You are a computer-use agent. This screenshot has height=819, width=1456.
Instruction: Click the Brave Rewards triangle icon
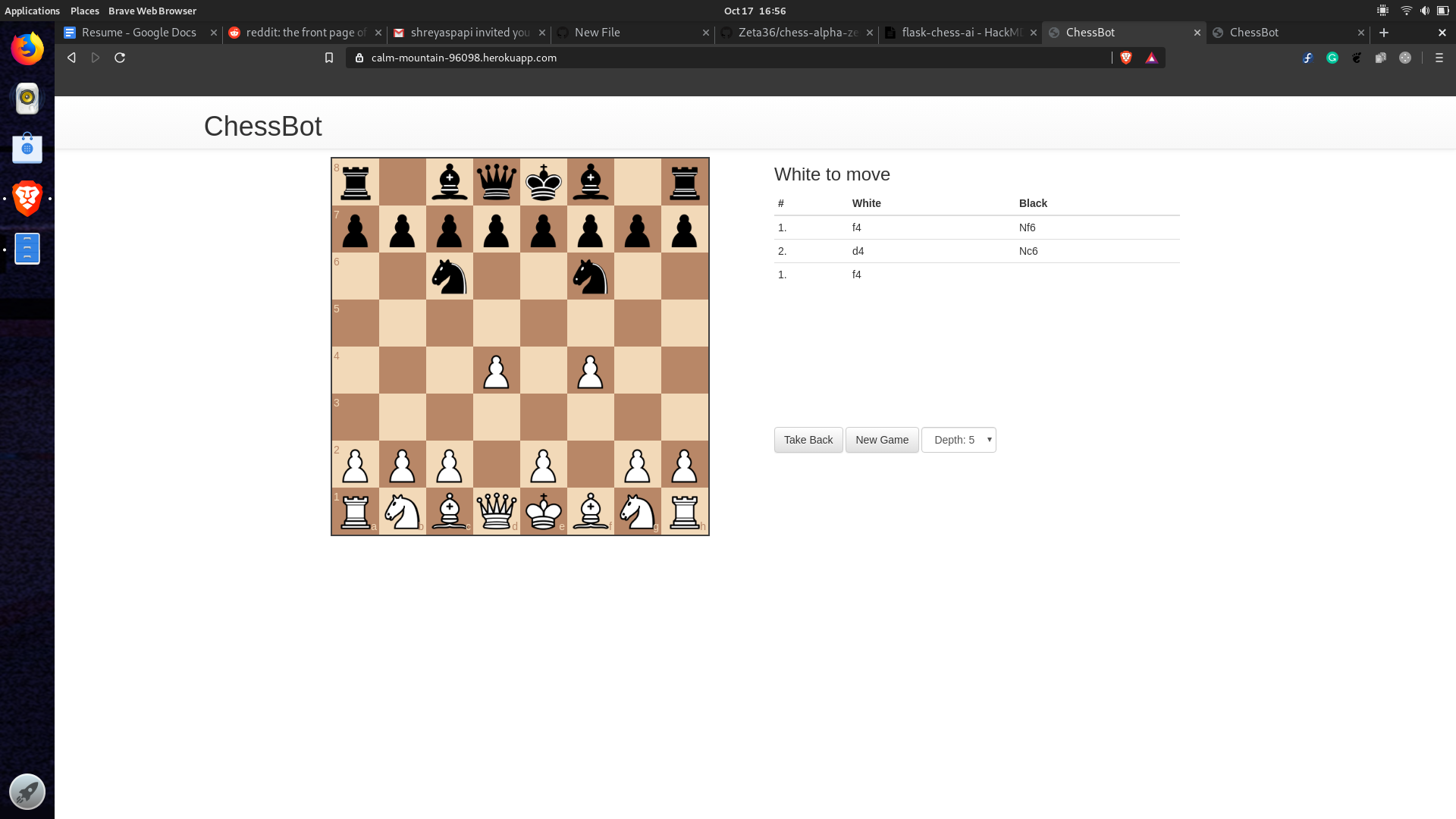[1151, 58]
